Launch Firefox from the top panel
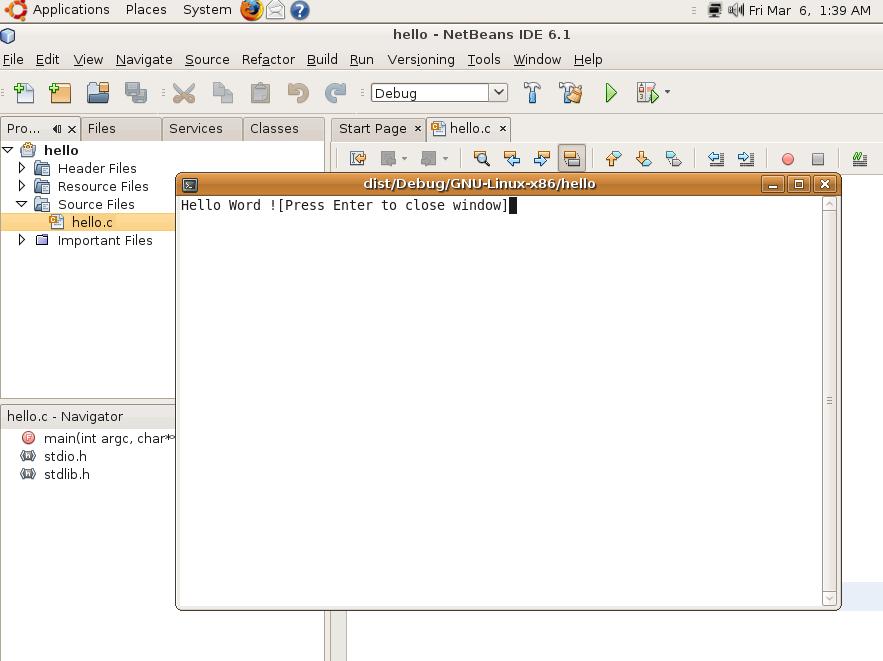The image size is (883, 661). tap(251, 10)
